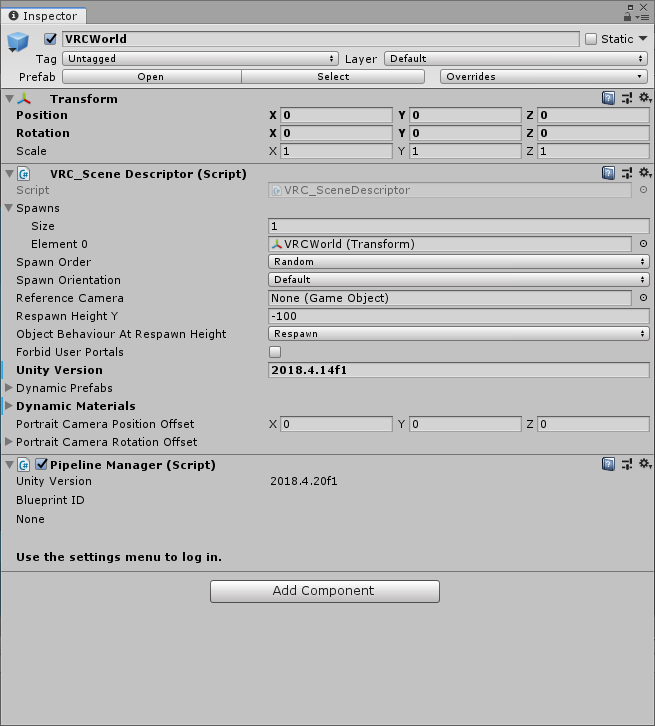
Task: Click Scale Y field
Action: 465,151
